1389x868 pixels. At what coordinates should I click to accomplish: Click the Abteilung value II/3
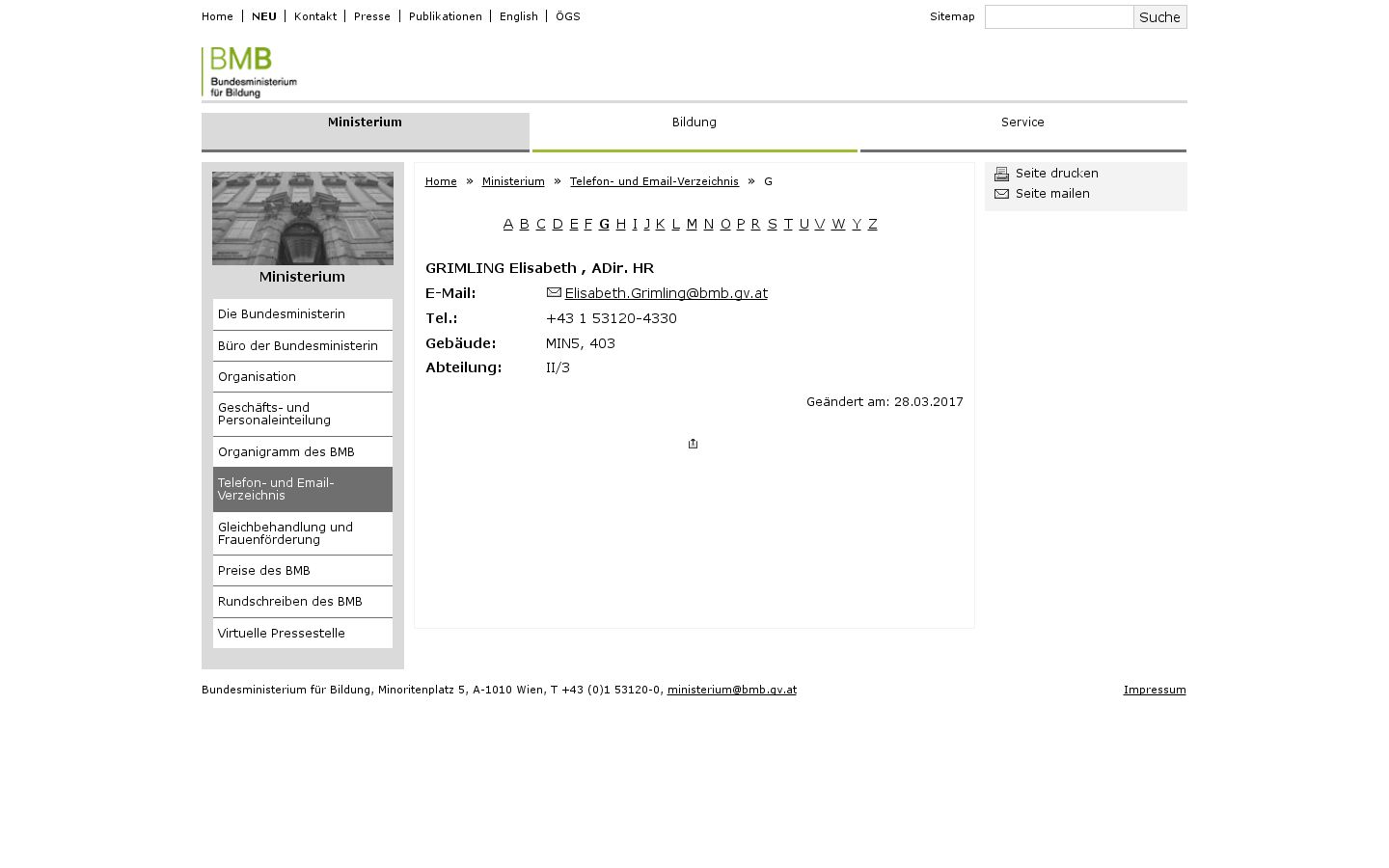tap(558, 367)
